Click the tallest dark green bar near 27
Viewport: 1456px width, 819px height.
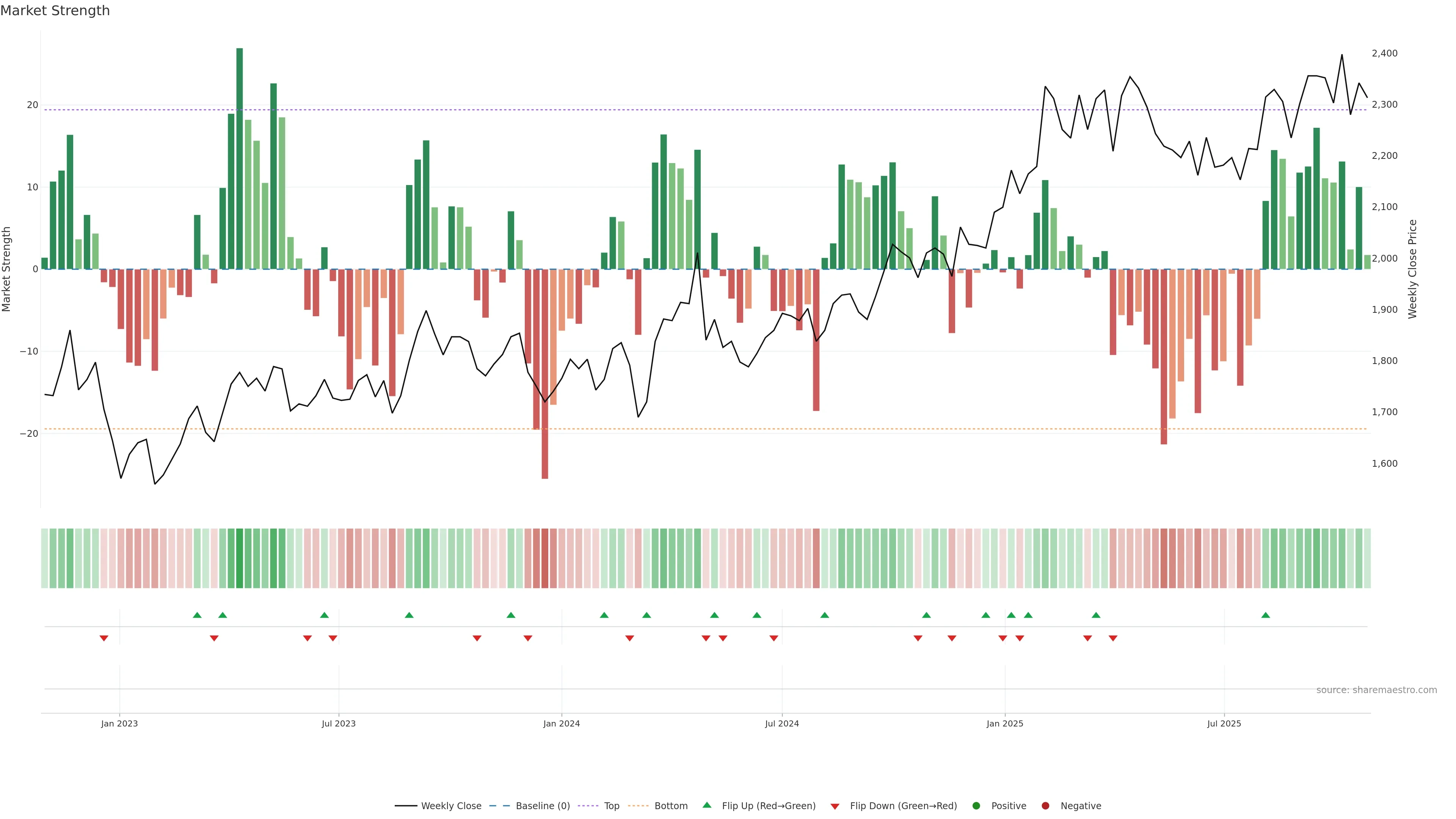click(240, 158)
